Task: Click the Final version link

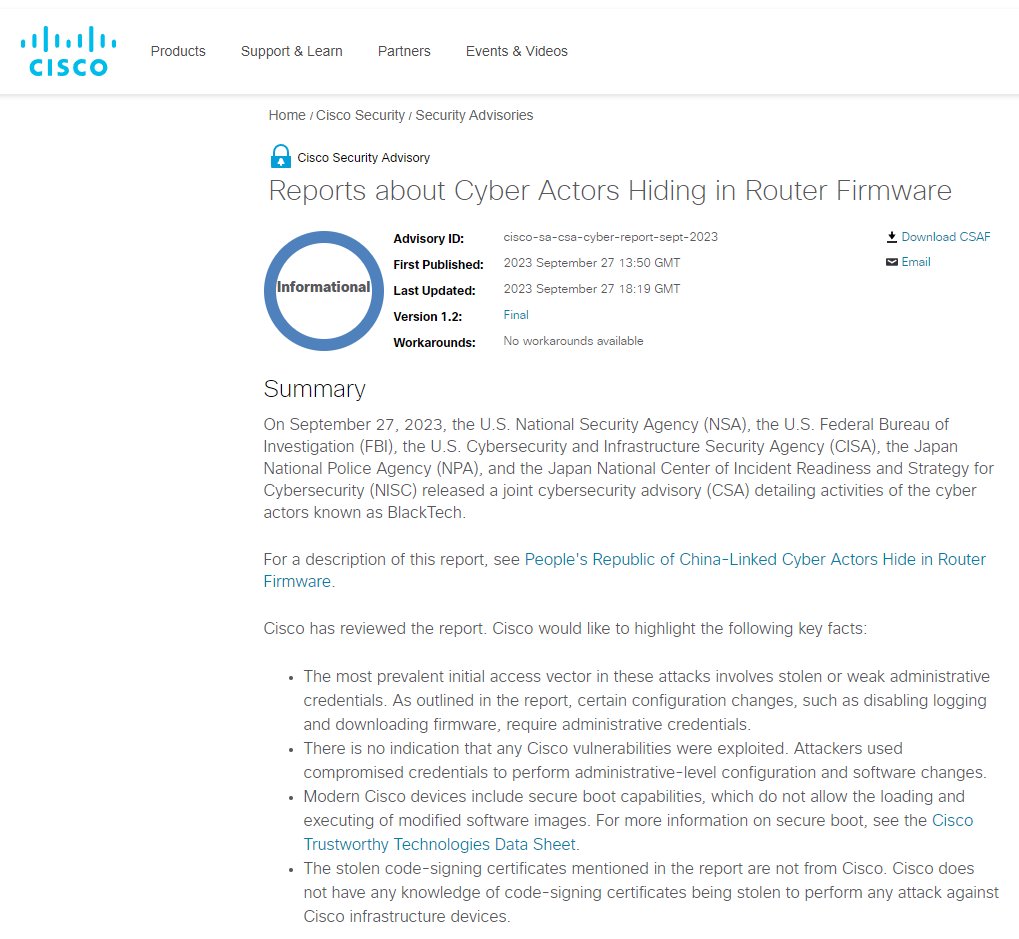Action: tap(516, 315)
